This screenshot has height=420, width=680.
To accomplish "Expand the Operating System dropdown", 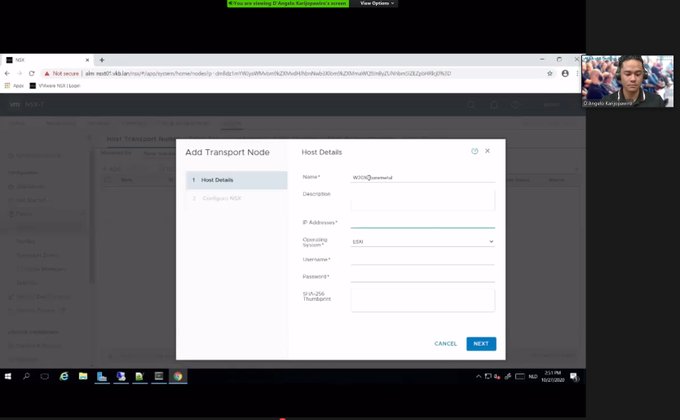I will pos(423,241).
